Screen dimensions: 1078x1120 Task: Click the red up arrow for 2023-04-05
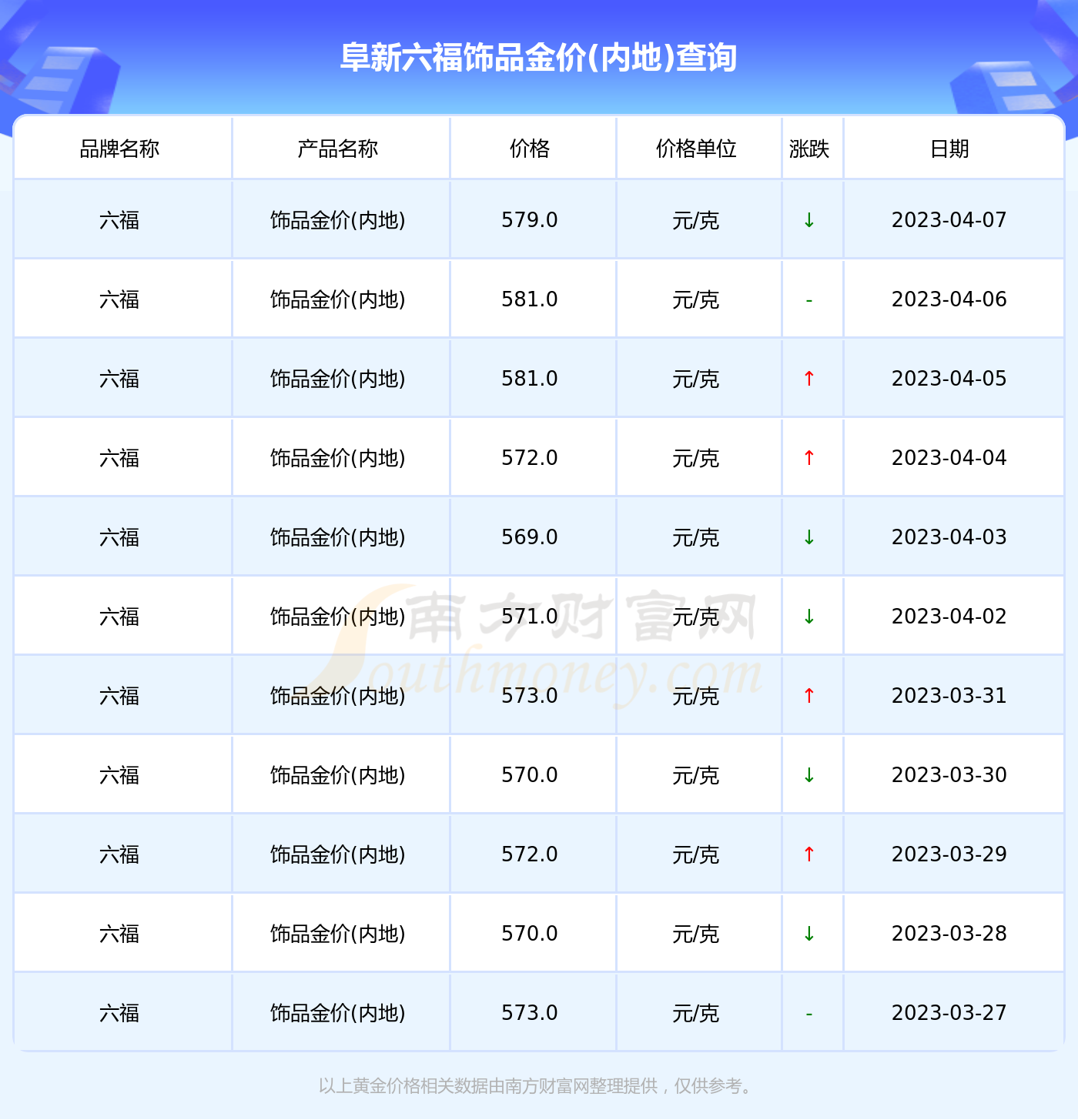[809, 379]
